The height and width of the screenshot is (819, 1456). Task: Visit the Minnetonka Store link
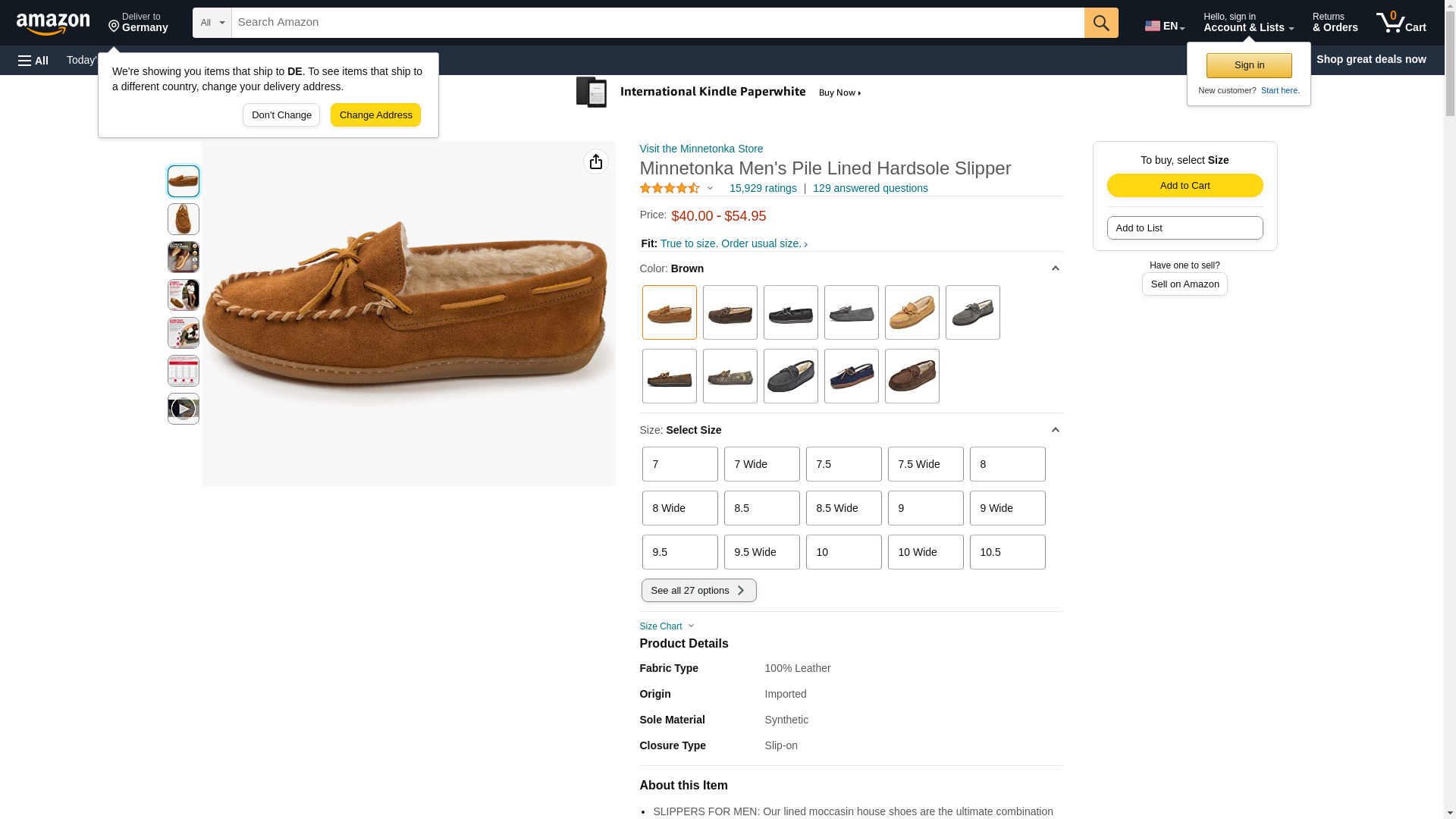(701, 149)
